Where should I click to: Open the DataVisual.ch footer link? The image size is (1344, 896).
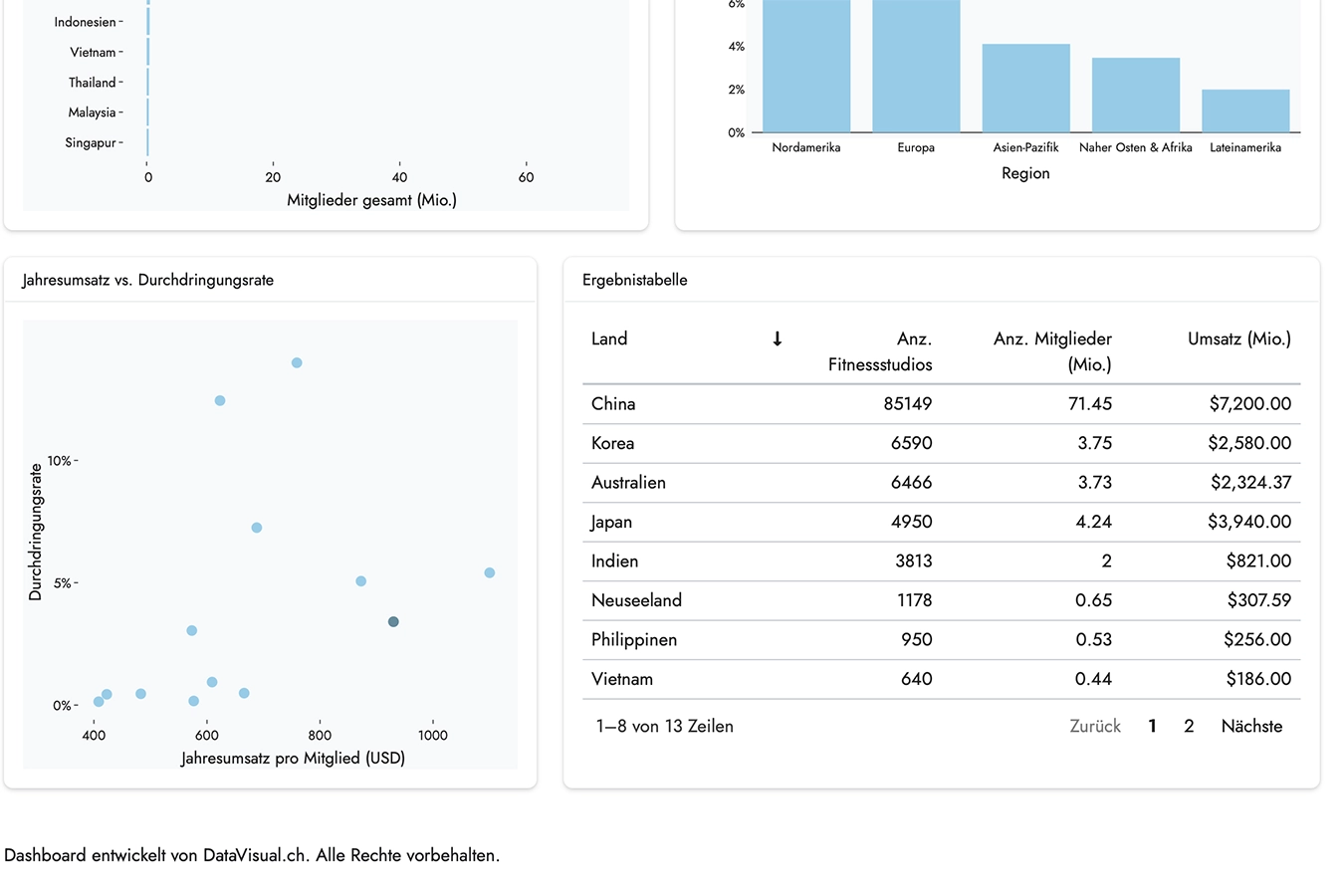pos(255,856)
